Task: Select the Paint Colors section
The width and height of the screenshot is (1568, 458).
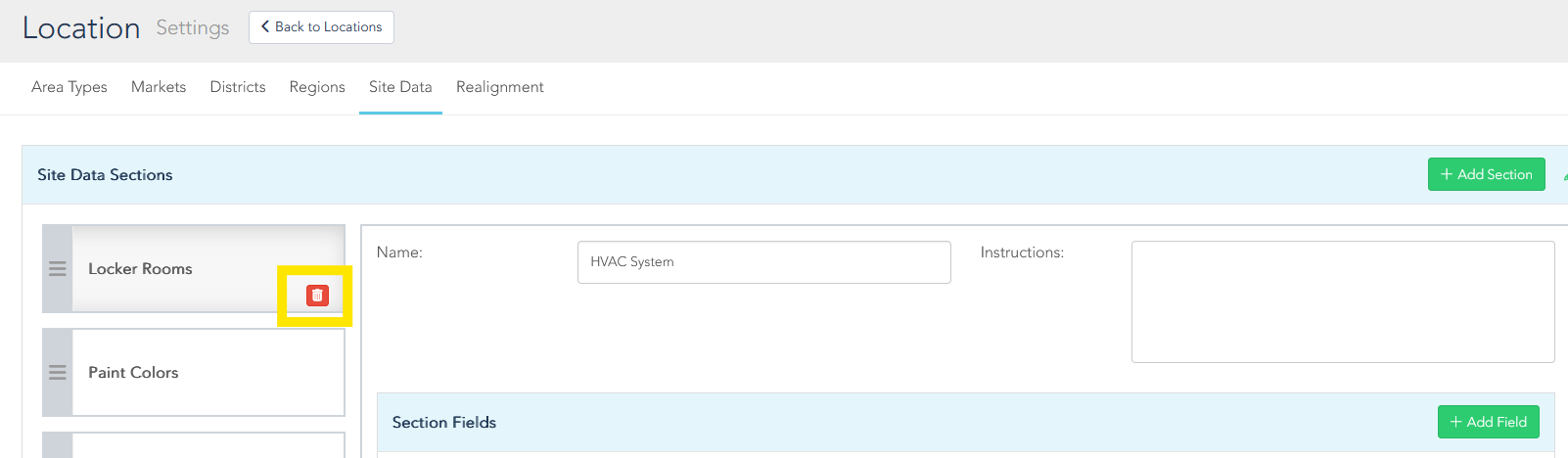Action: (x=196, y=373)
